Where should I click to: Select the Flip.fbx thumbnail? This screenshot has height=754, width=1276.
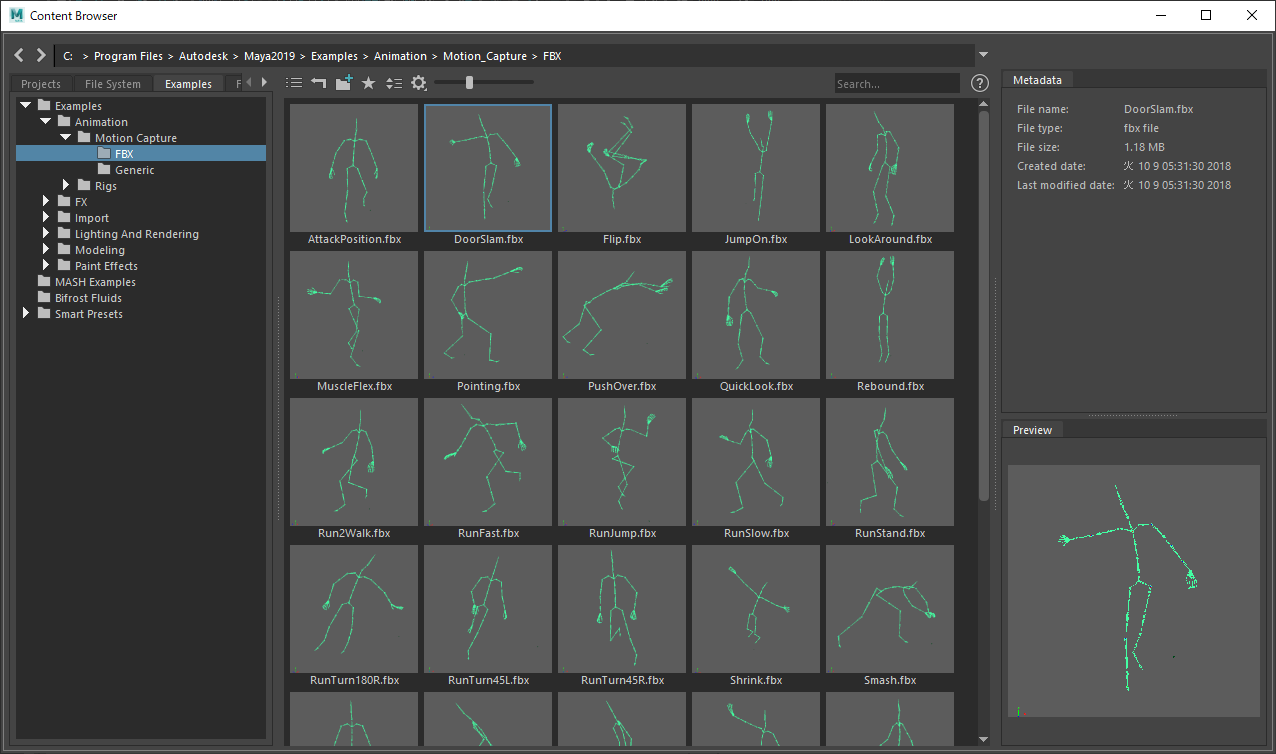coord(622,168)
